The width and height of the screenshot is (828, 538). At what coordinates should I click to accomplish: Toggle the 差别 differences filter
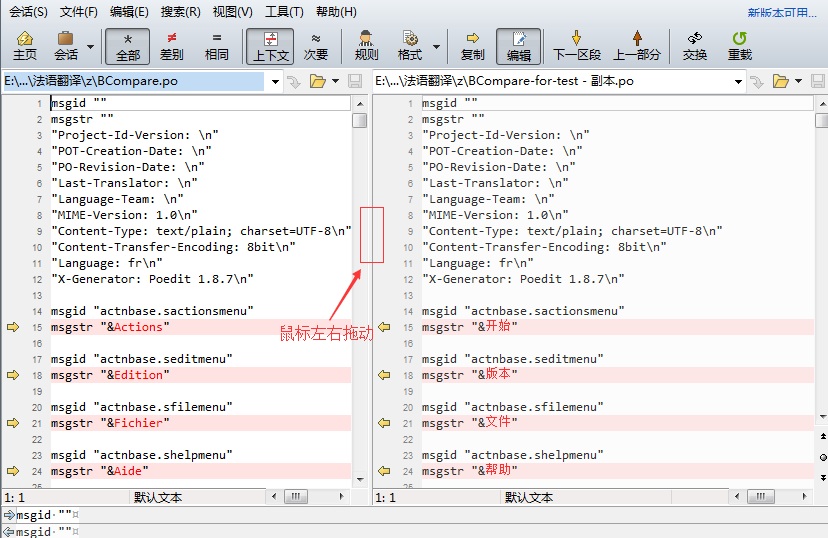click(x=172, y=46)
